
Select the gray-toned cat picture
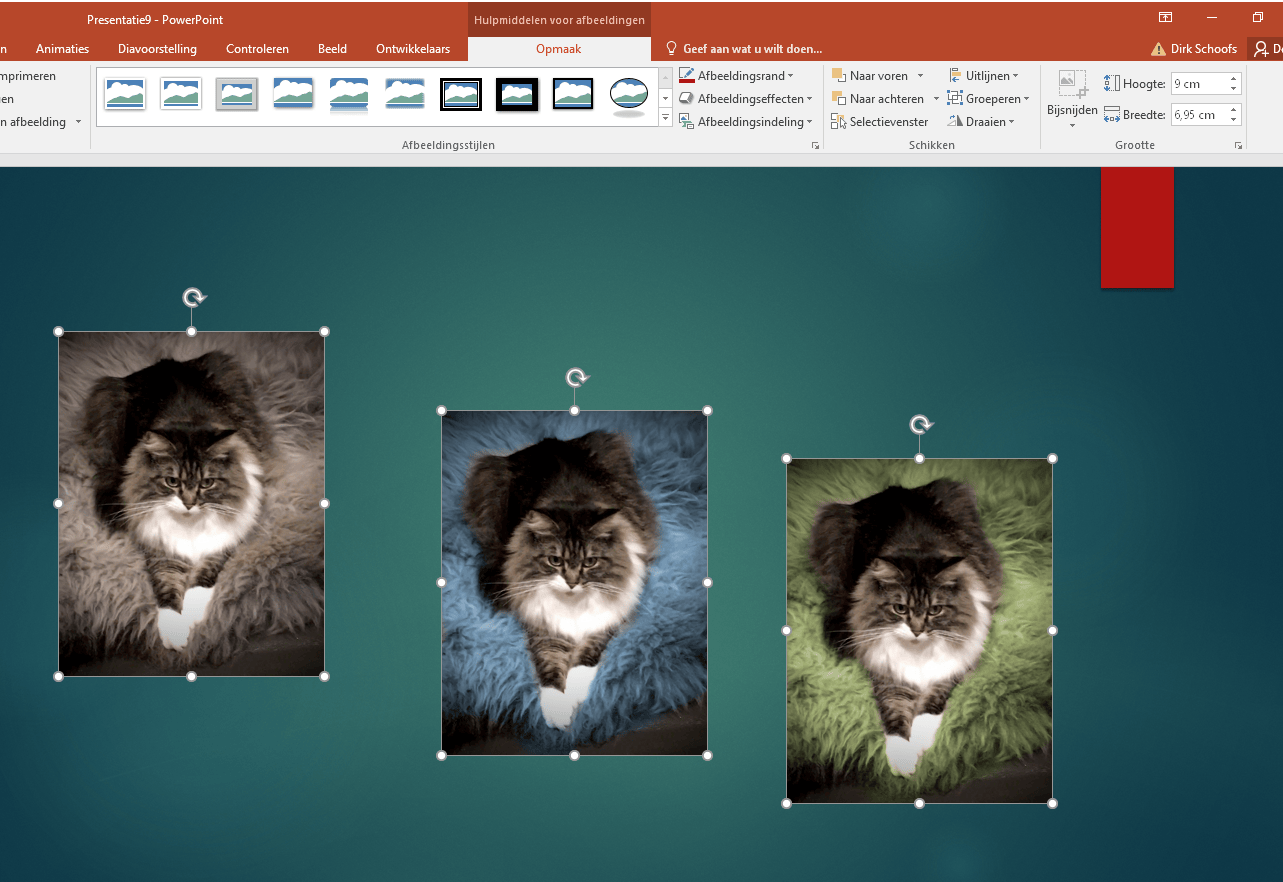(x=191, y=504)
